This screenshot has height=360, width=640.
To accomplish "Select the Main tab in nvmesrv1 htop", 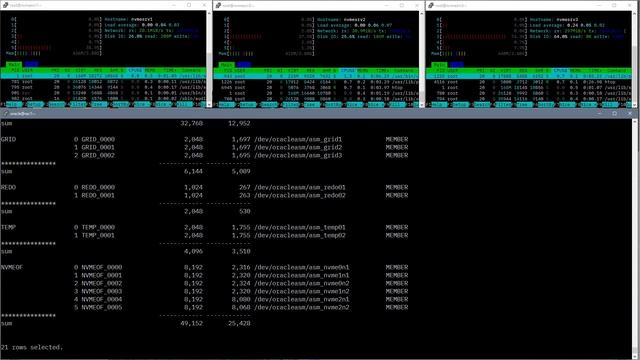I will 14,64.
